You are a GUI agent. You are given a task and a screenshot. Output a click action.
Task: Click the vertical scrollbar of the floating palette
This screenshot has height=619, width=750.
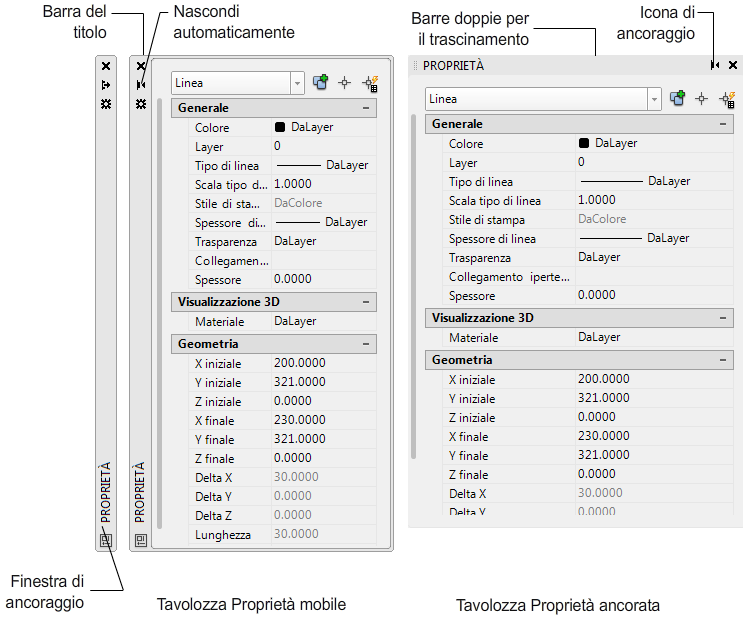[x=159, y=313]
